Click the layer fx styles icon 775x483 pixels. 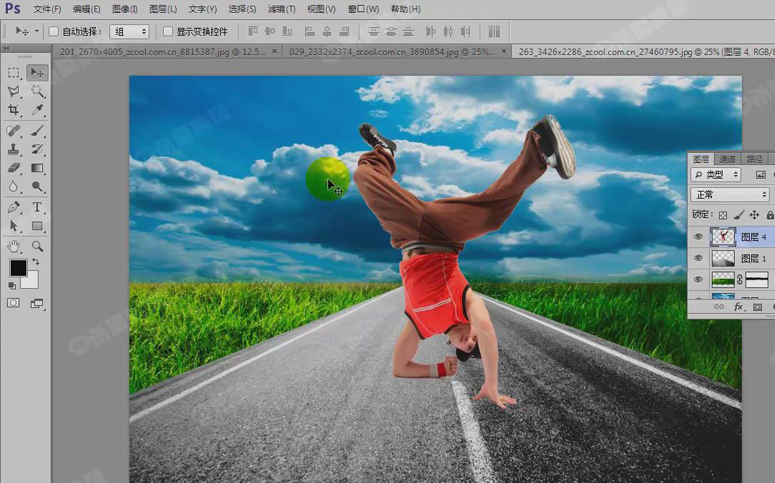coord(739,307)
